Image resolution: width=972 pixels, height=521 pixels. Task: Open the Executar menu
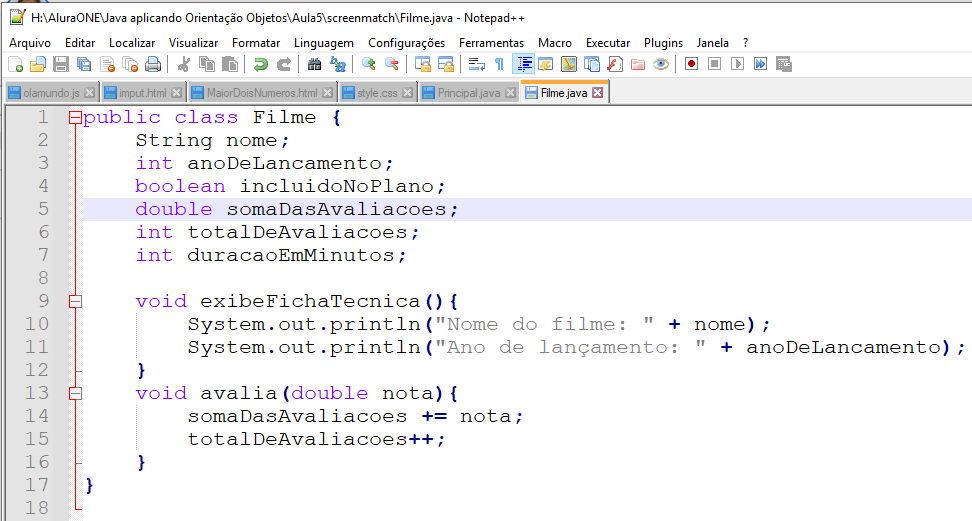608,43
